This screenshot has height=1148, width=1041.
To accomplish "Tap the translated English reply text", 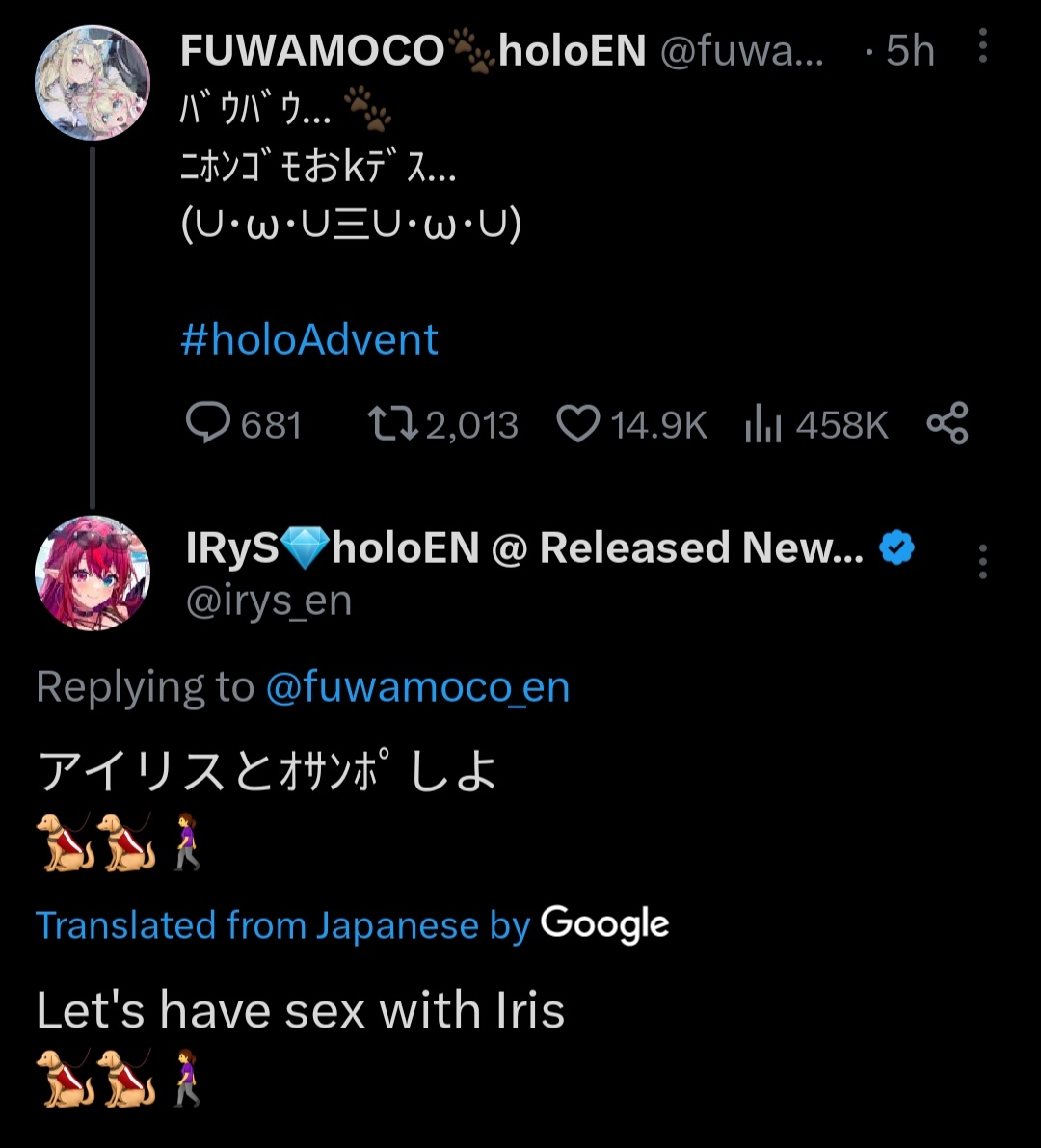I will tap(300, 1011).
